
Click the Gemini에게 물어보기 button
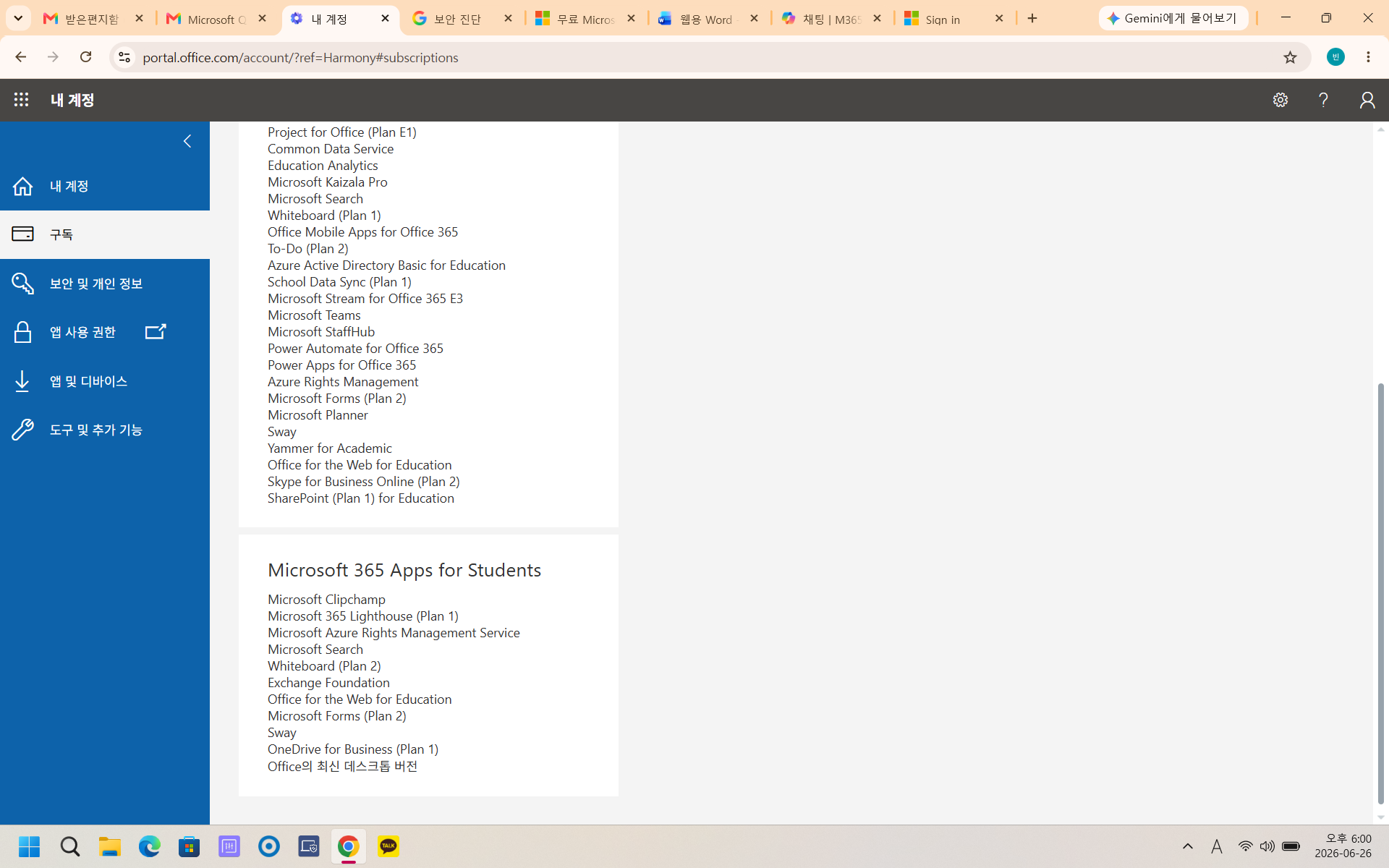(1173, 18)
